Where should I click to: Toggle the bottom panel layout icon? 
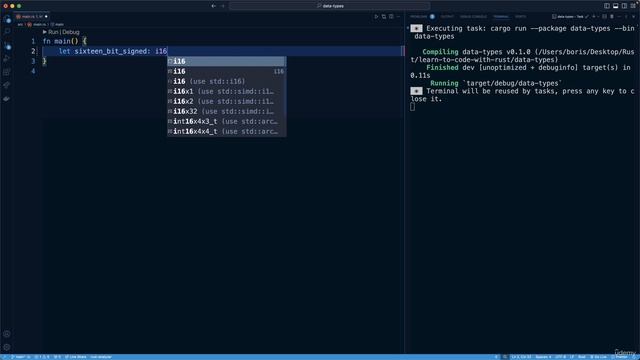coord(616,6)
